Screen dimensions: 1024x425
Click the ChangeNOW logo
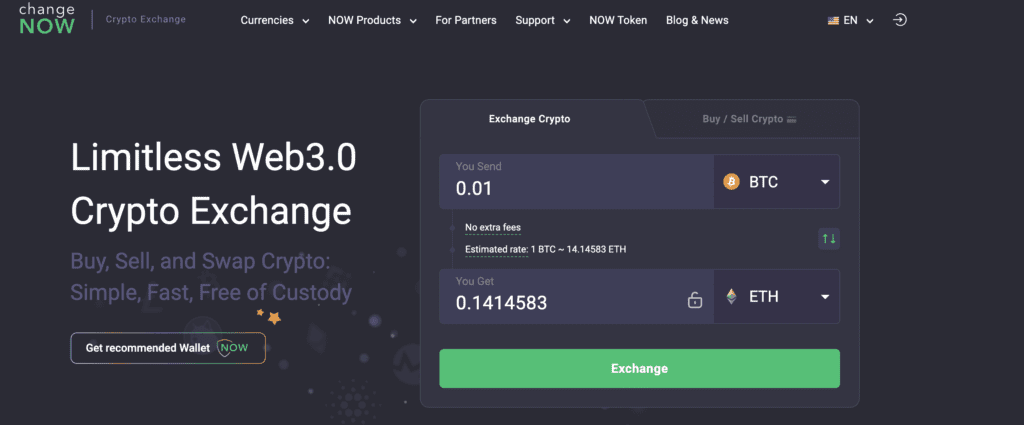(x=47, y=20)
